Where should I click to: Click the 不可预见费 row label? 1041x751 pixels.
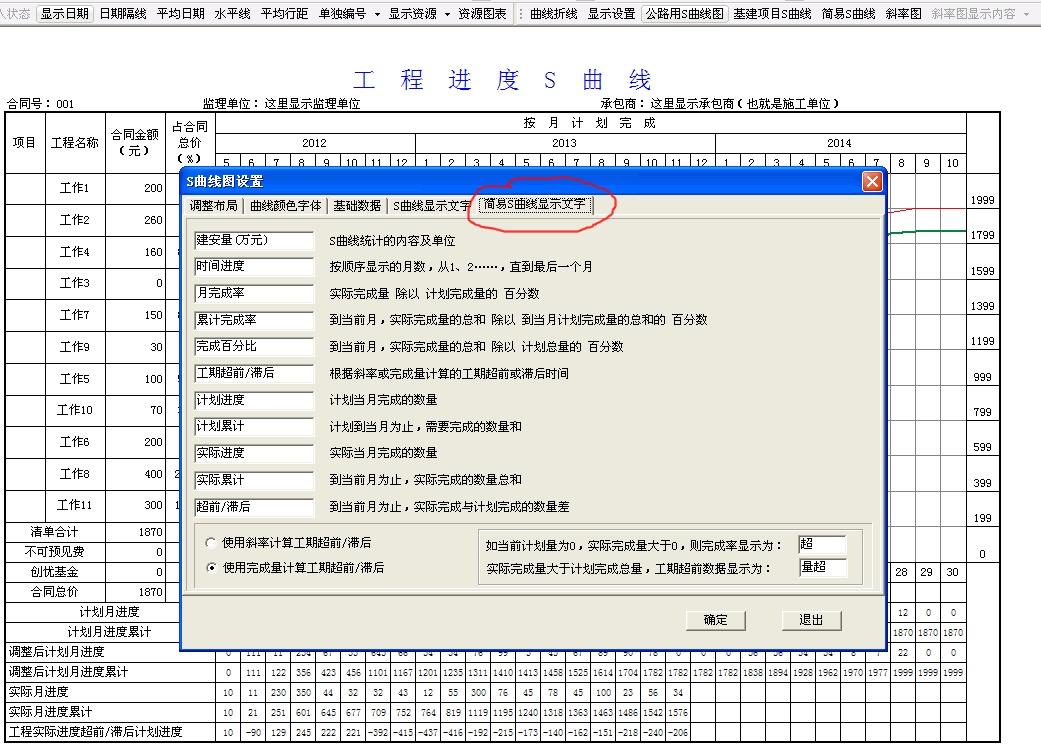point(54,552)
